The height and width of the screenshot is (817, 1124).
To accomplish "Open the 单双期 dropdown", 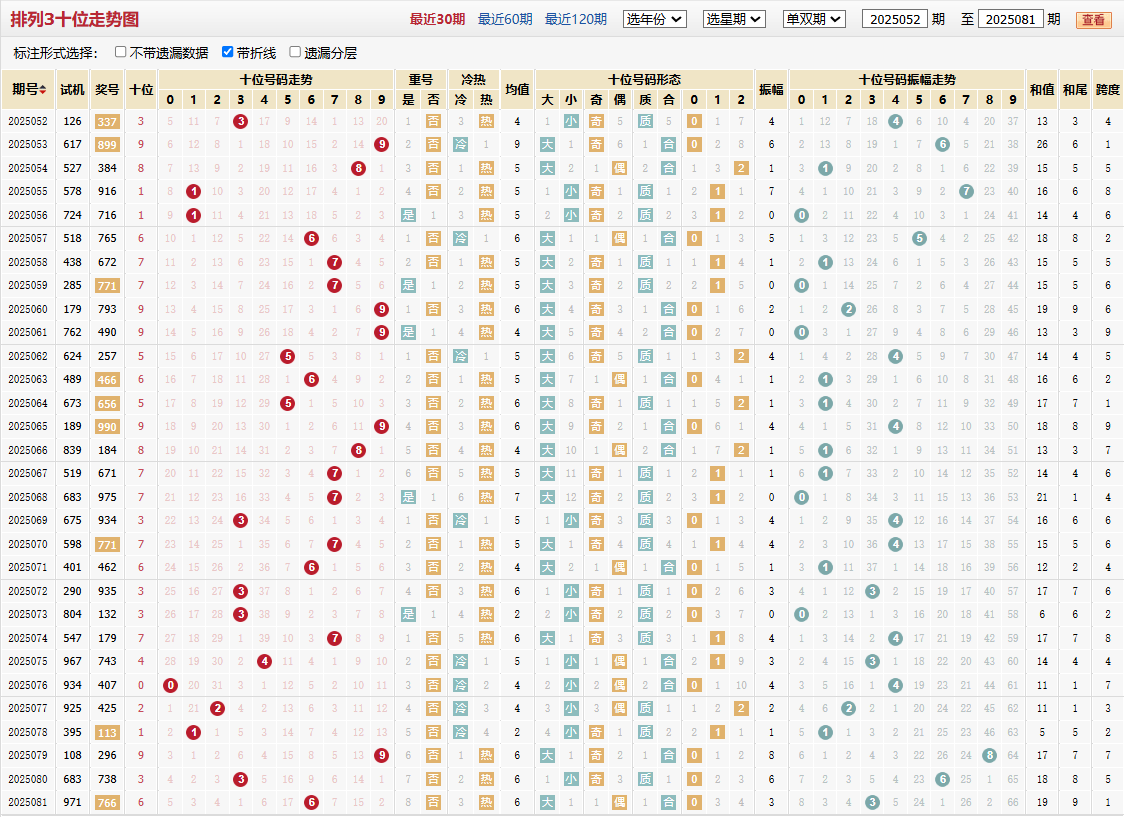I will click(x=814, y=19).
